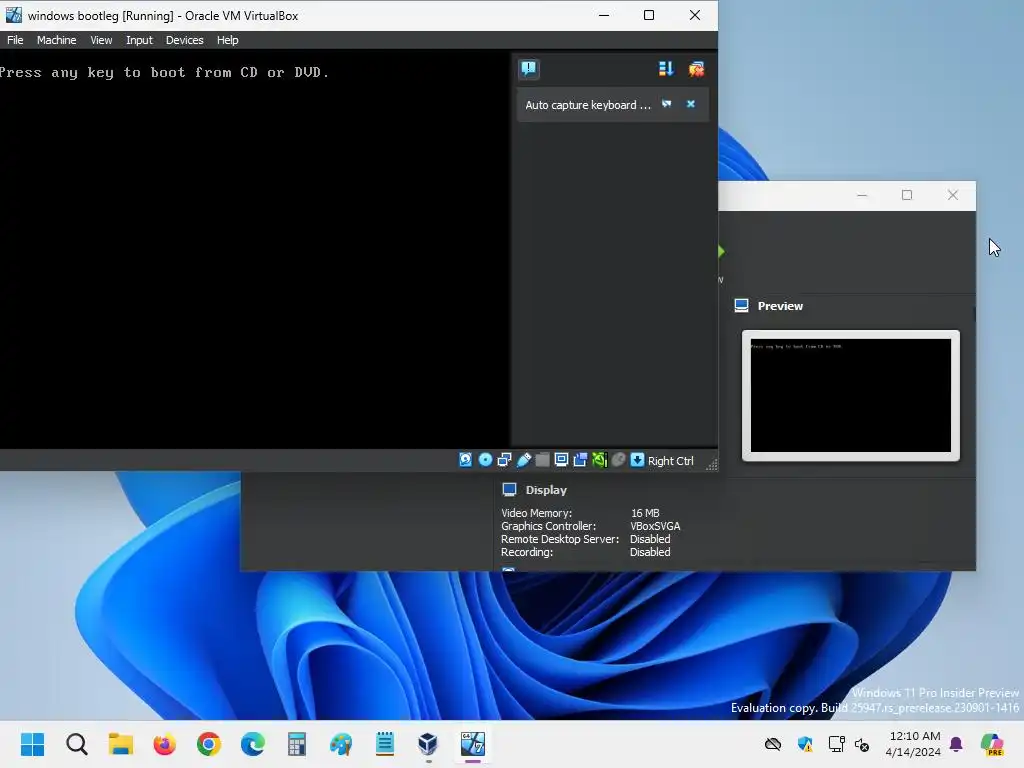Launch Google Chrome from the taskbar
The image size is (1024, 768).
[208, 744]
